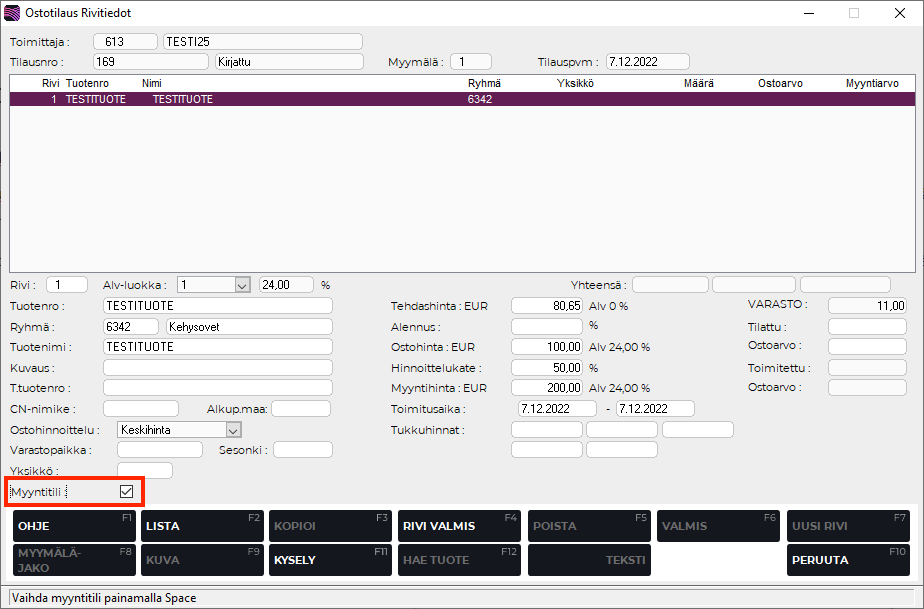Focus the Hinnoittelukate field

tap(547, 368)
